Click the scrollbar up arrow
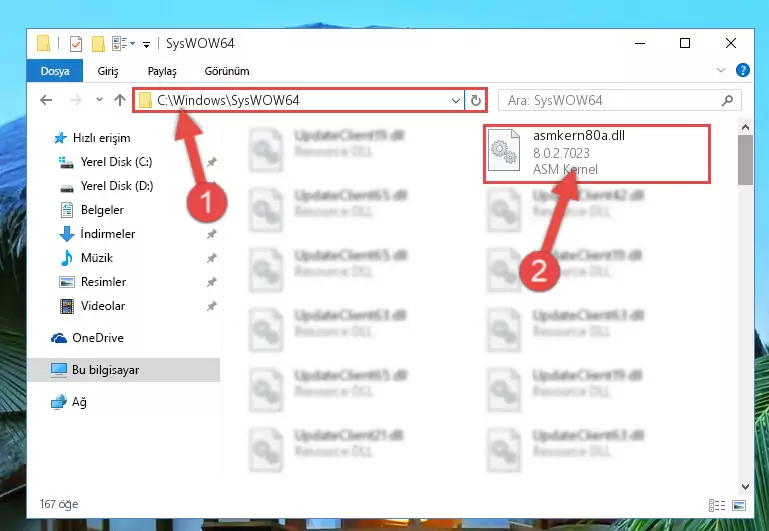Image resolution: width=769 pixels, height=531 pixels. click(x=745, y=127)
